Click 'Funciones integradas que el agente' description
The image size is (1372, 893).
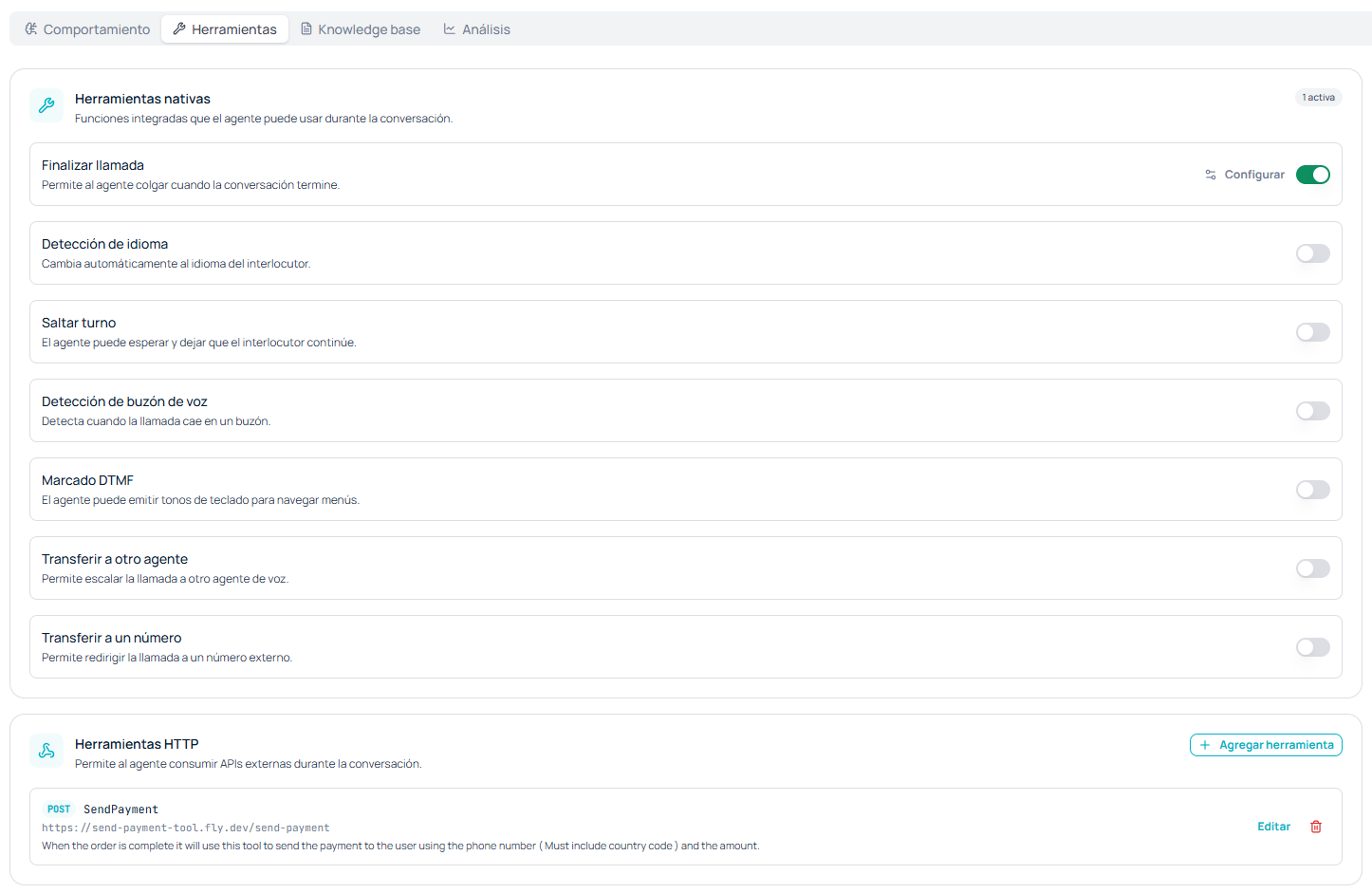click(x=264, y=119)
